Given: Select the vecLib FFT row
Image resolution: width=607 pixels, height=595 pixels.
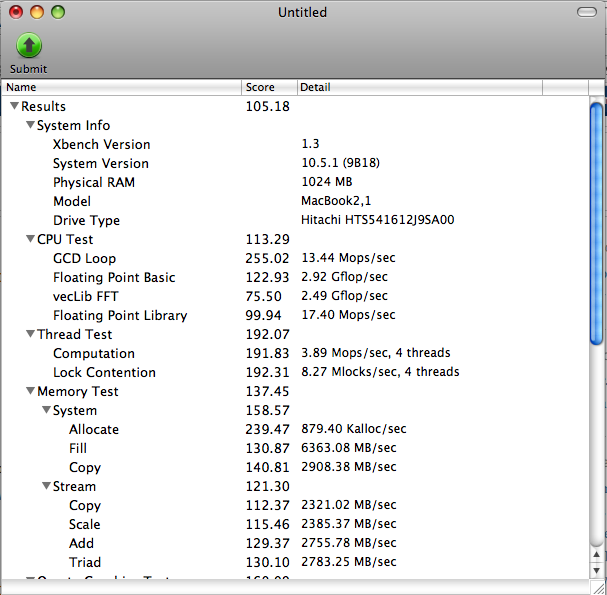Looking at the screenshot, I should point(295,296).
